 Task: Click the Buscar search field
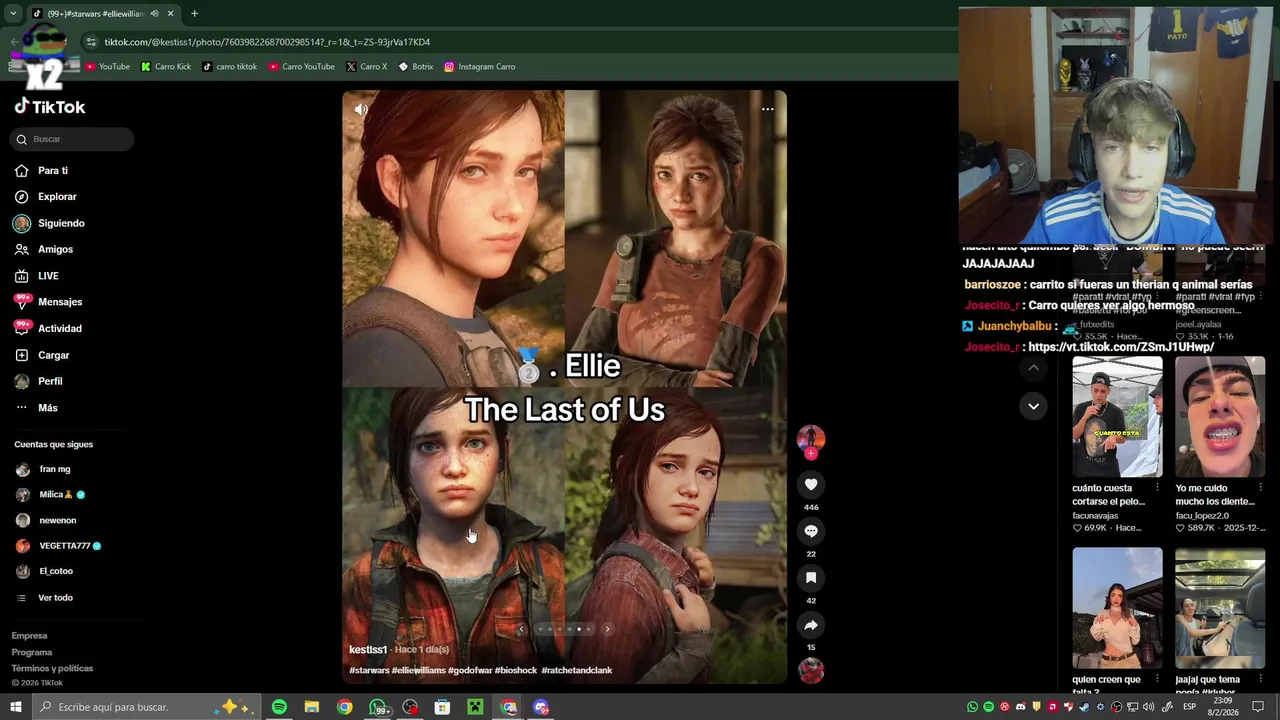[72, 139]
